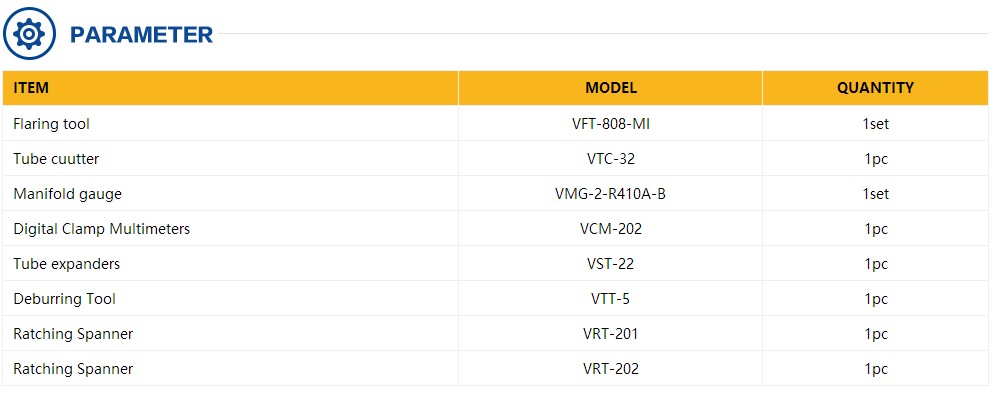This screenshot has width=1006, height=397.
Task: Click the VTC-32 model cell
Action: [x=611, y=158]
